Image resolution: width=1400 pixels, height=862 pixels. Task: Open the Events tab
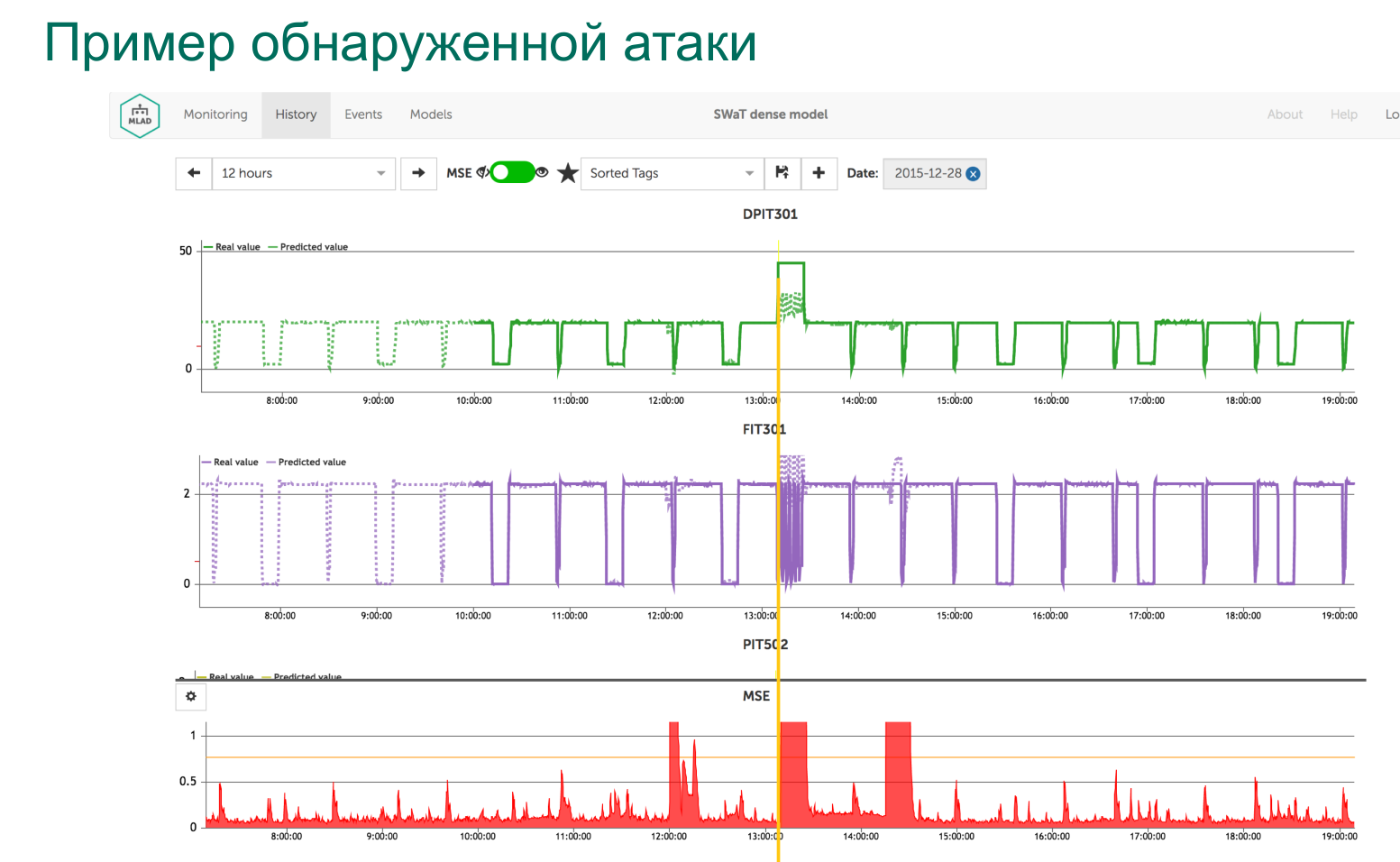coord(363,115)
